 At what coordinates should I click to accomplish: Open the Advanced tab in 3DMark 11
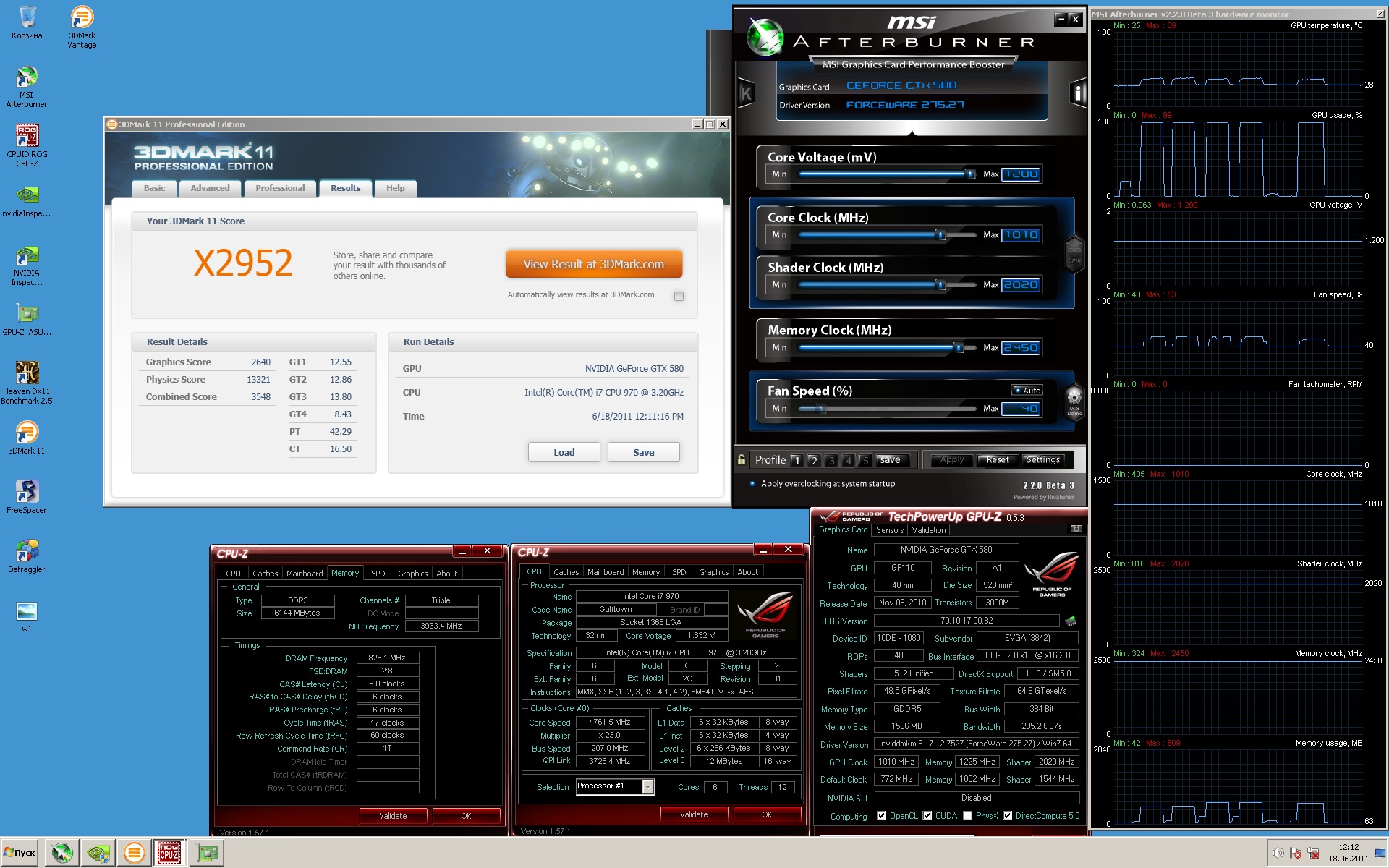210,188
